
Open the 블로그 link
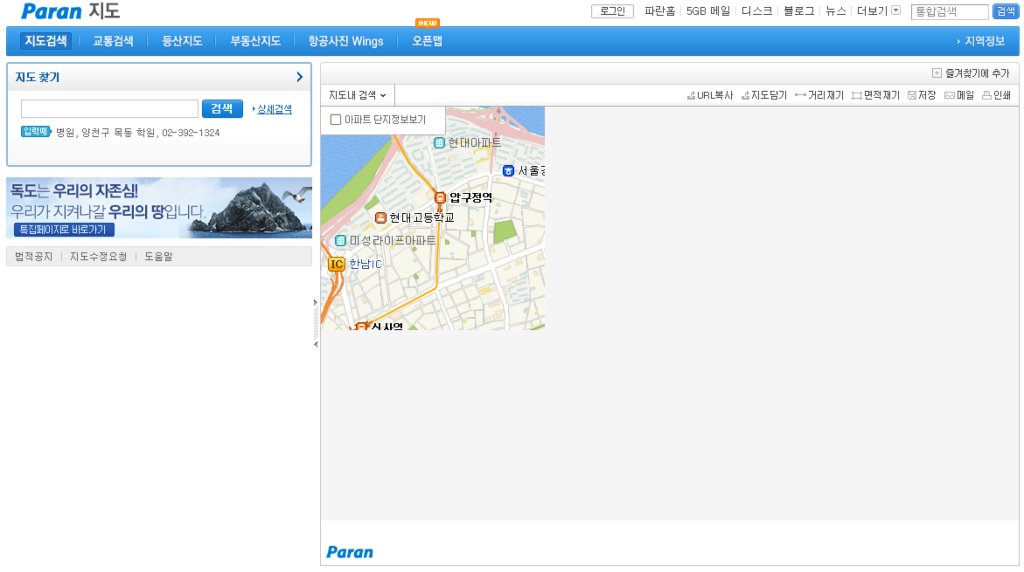[799, 11]
